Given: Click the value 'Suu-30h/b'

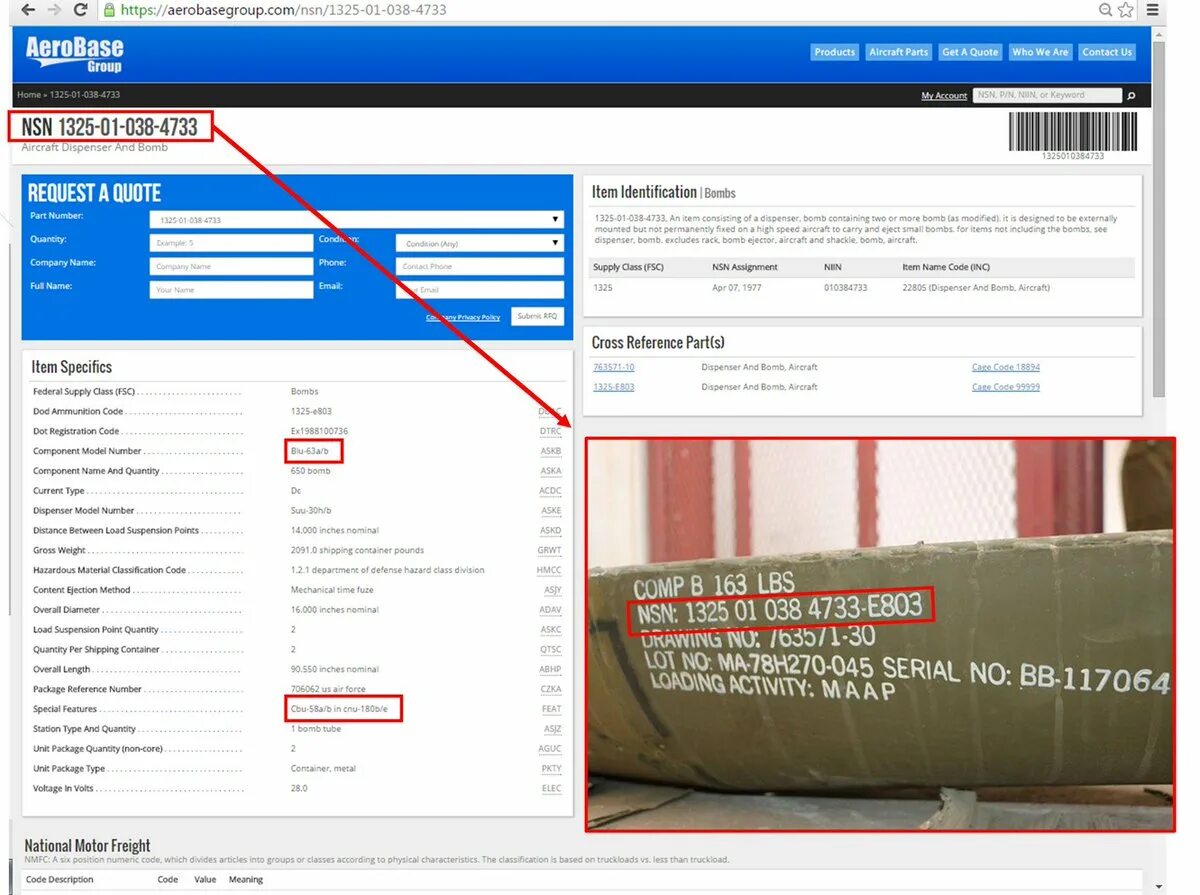Looking at the screenshot, I should tap(312, 511).
